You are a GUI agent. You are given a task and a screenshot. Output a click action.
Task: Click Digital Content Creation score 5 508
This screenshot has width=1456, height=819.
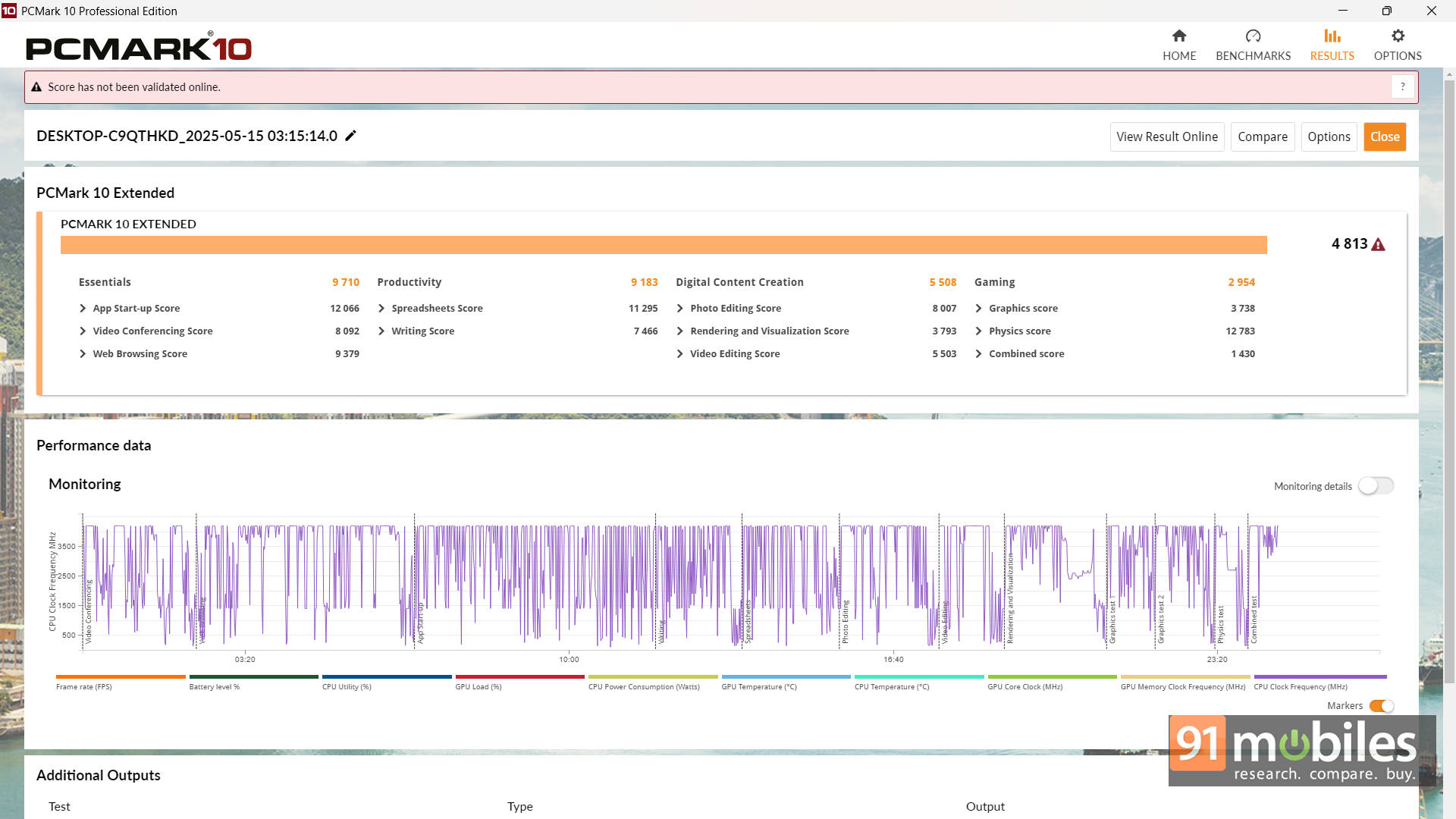click(x=943, y=282)
